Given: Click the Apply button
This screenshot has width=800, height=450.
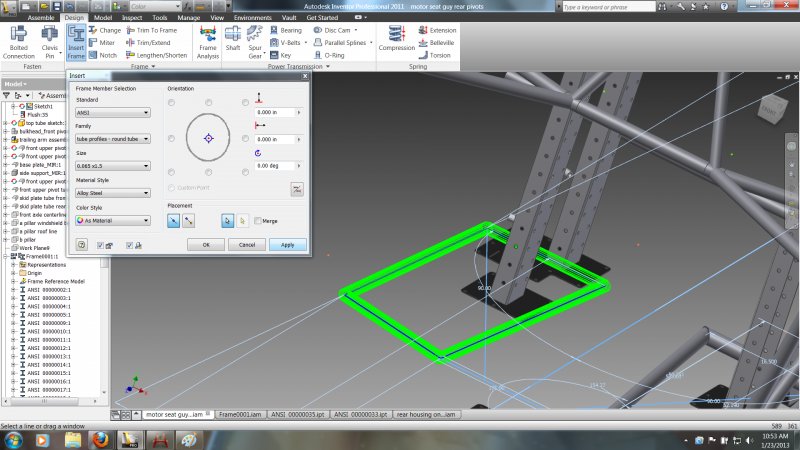Looking at the screenshot, I should pos(287,244).
